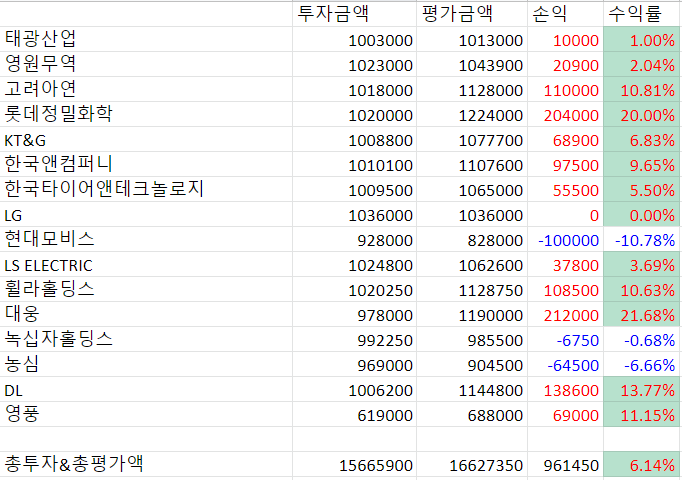Screen dimensions: 682x480
Task: Click 현대모비스 return -10.78%
Action: pyautogui.click(x=642, y=239)
